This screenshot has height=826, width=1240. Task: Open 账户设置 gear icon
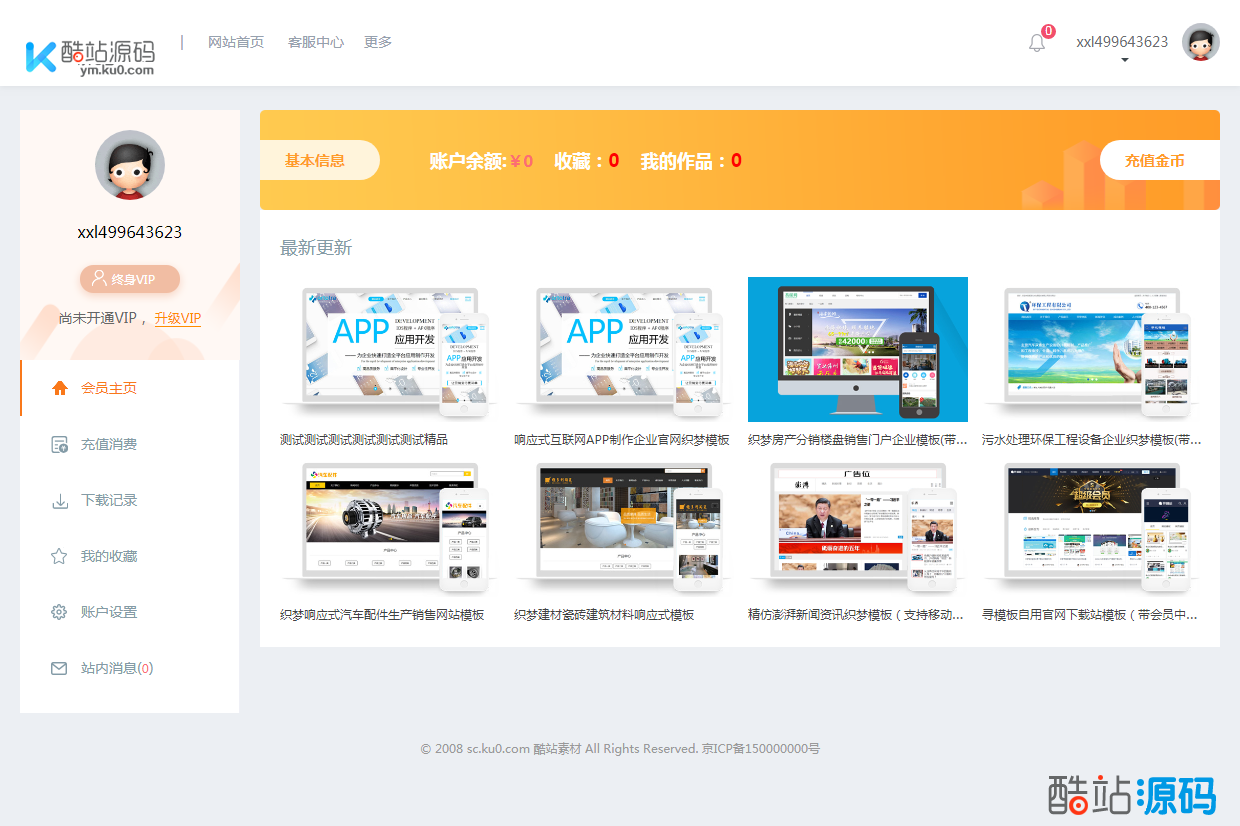[60, 612]
